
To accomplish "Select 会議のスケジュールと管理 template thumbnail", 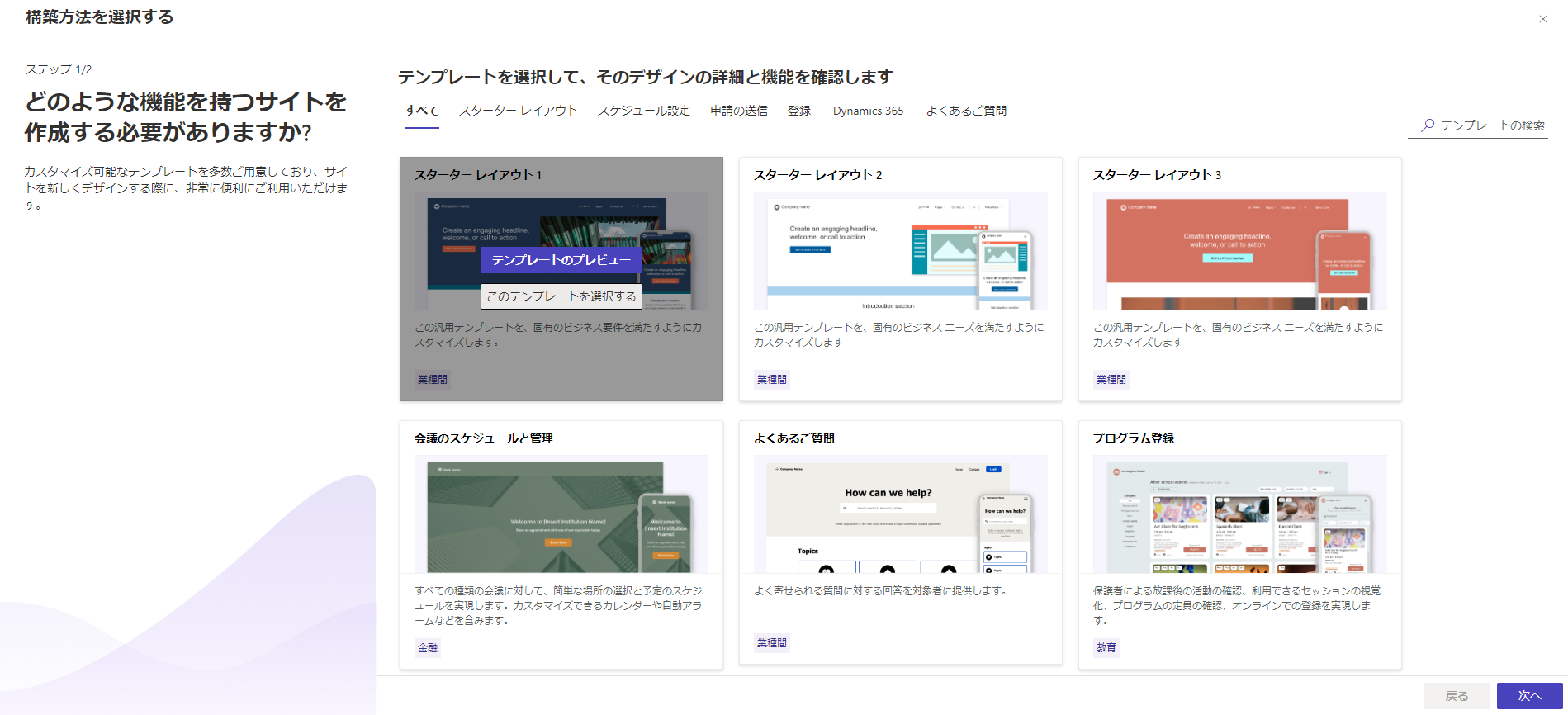I will 561,514.
